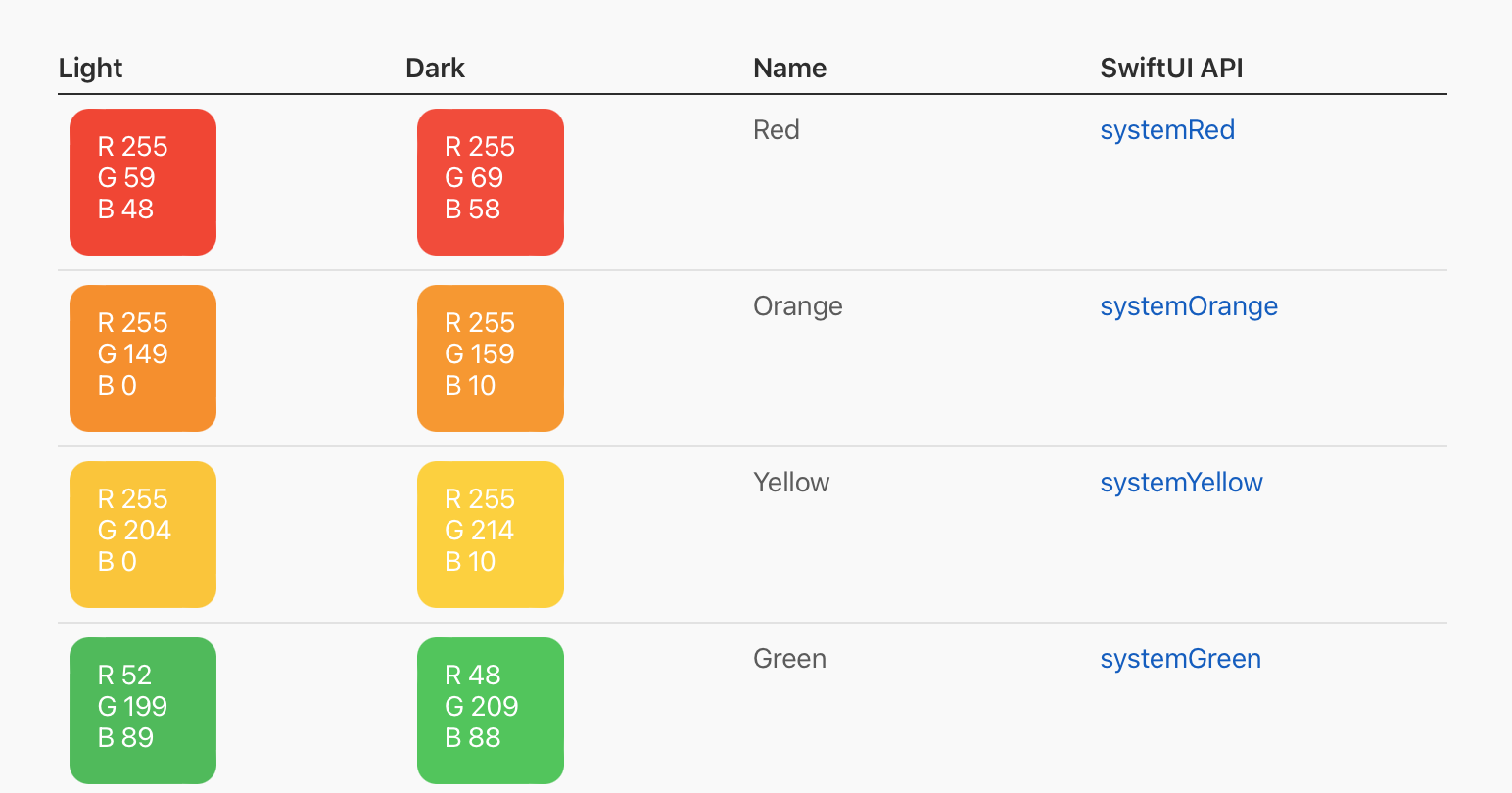Click the Green name text
The width and height of the screenshot is (1512, 793).
[789, 659]
